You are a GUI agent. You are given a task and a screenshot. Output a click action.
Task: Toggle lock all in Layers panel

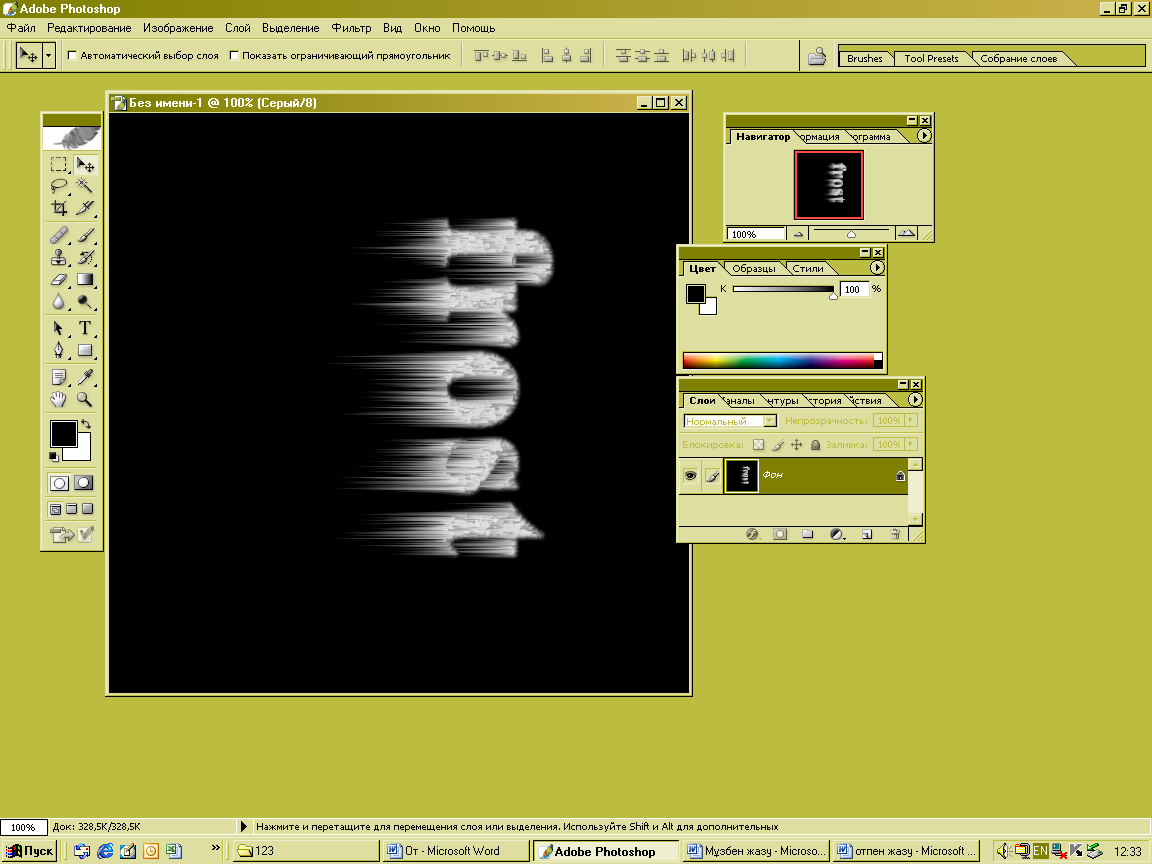pyautogui.click(x=816, y=444)
